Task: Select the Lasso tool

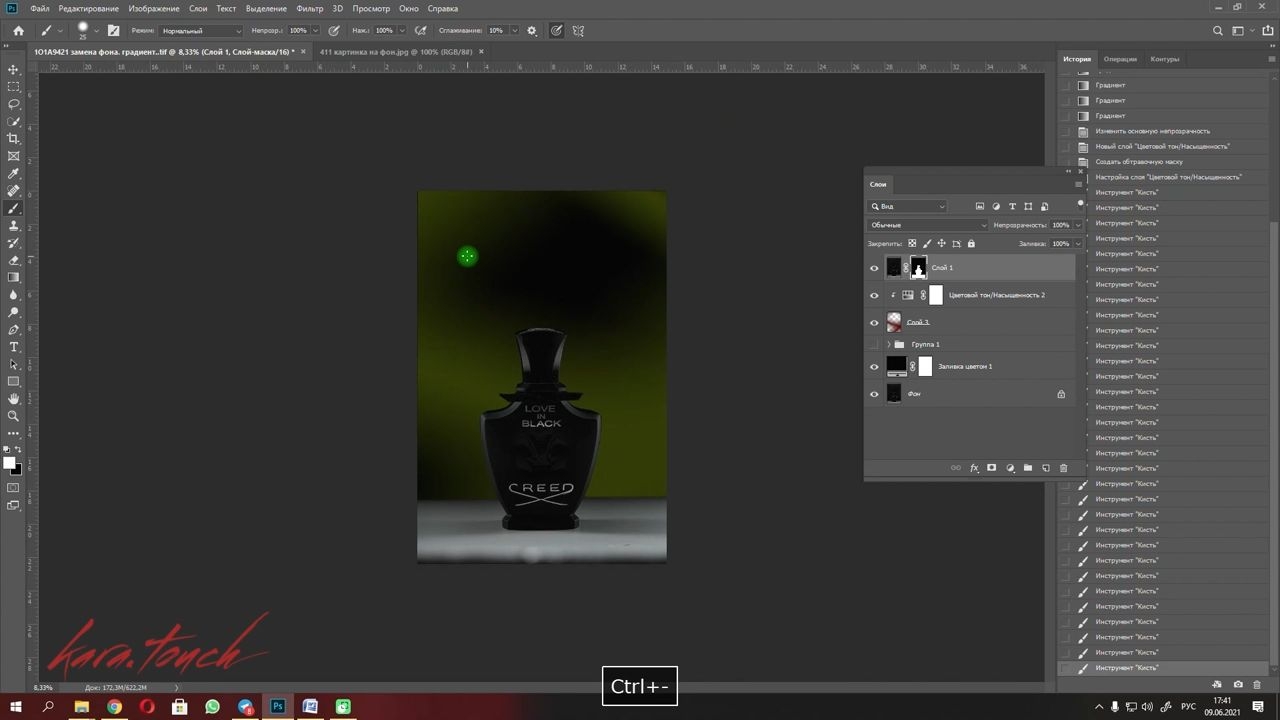Action: (14, 104)
